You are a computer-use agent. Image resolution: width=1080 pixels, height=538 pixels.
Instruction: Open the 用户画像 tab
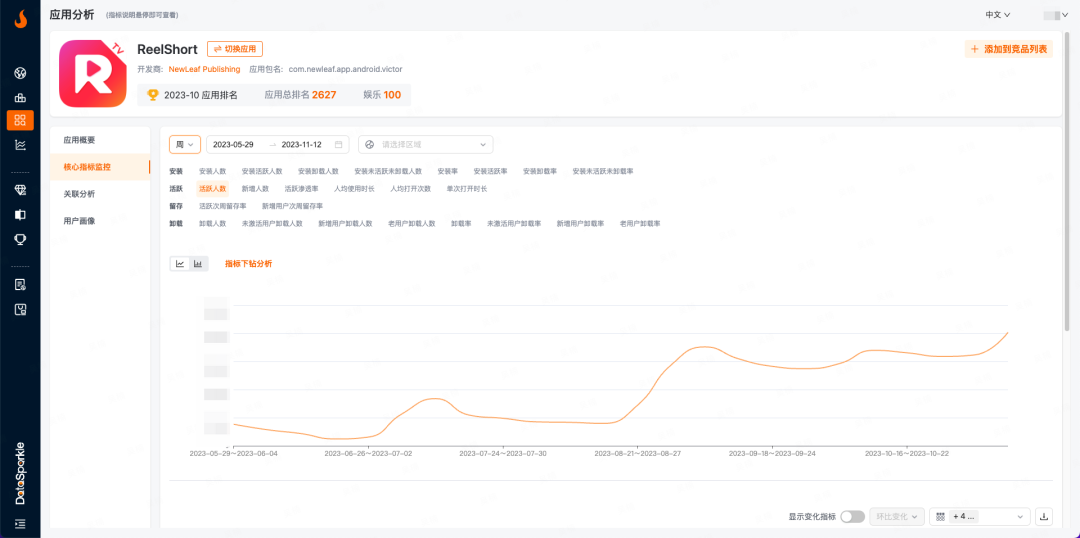[79, 220]
